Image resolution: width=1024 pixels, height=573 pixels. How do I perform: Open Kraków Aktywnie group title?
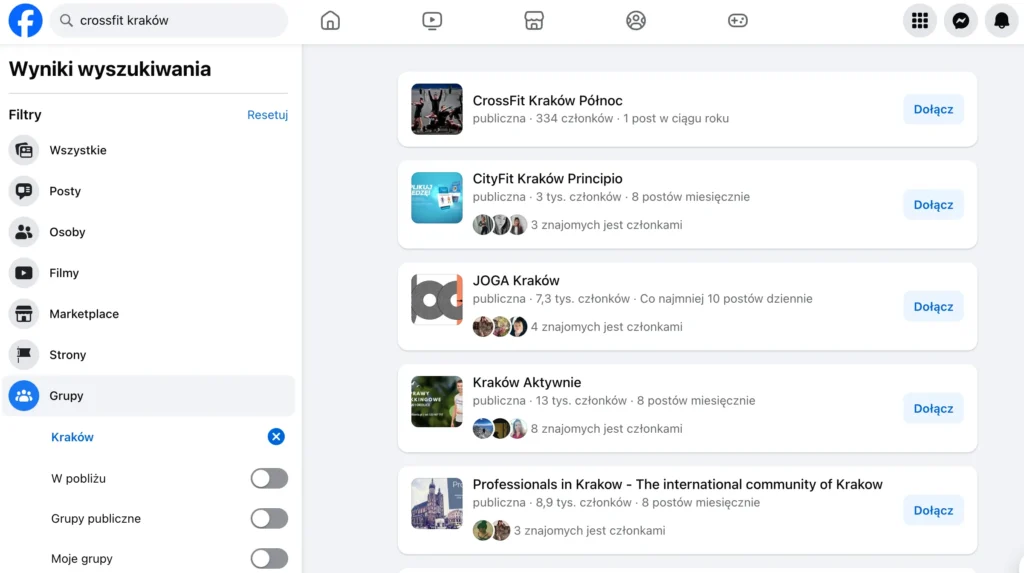pos(526,382)
